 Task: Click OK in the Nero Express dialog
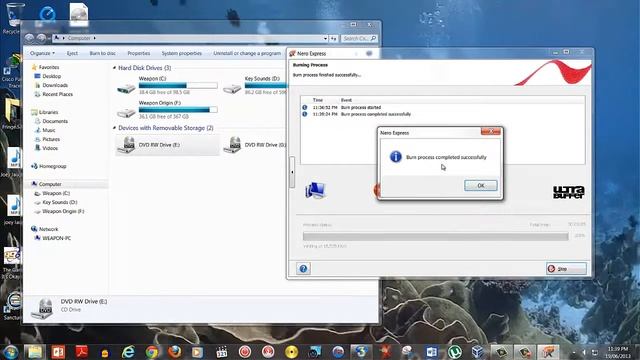coord(480,185)
